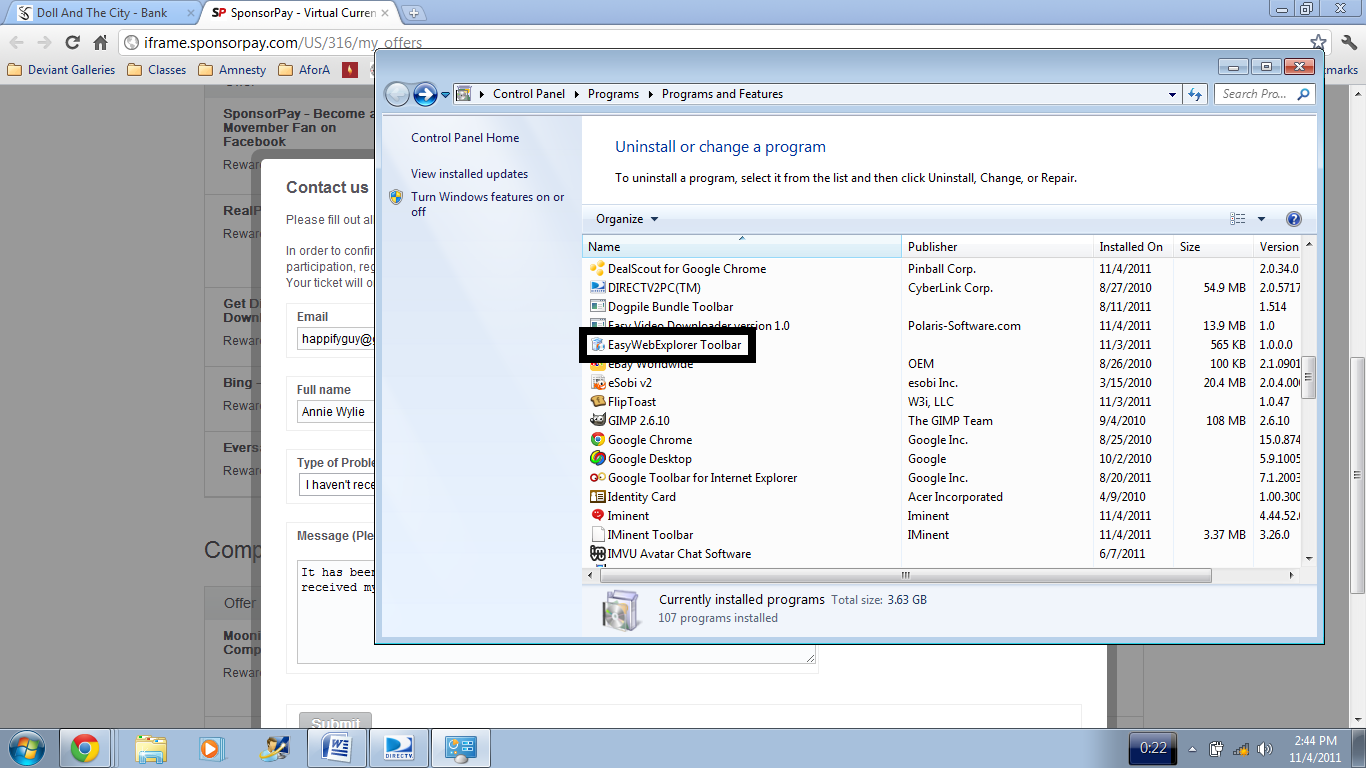The image size is (1366, 768).
Task: Expand the arrow after Control Panel in breadcrumb
Action: tap(576, 94)
